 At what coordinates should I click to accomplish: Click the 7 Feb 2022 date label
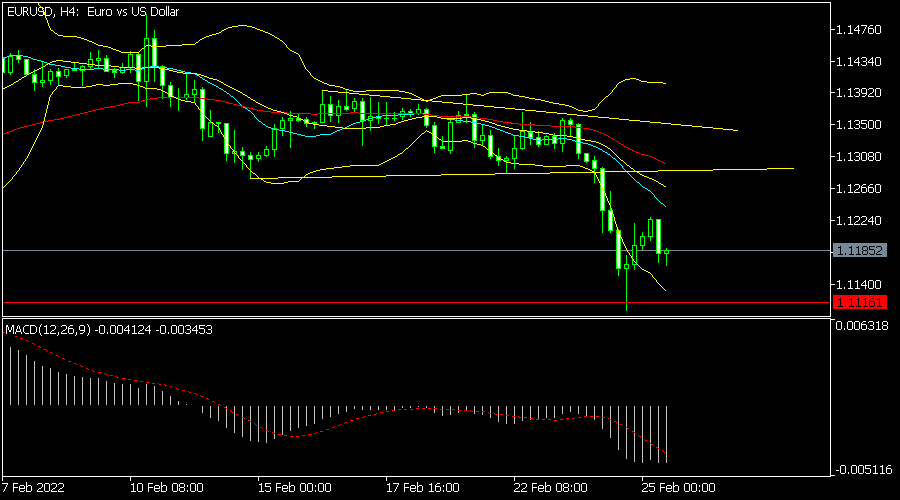(x=33, y=488)
